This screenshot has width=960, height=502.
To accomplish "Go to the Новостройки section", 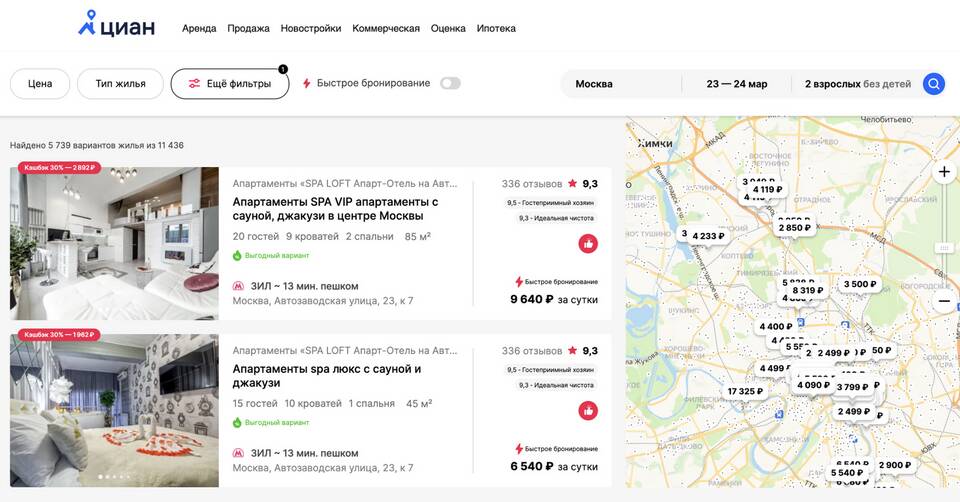I will 311,28.
